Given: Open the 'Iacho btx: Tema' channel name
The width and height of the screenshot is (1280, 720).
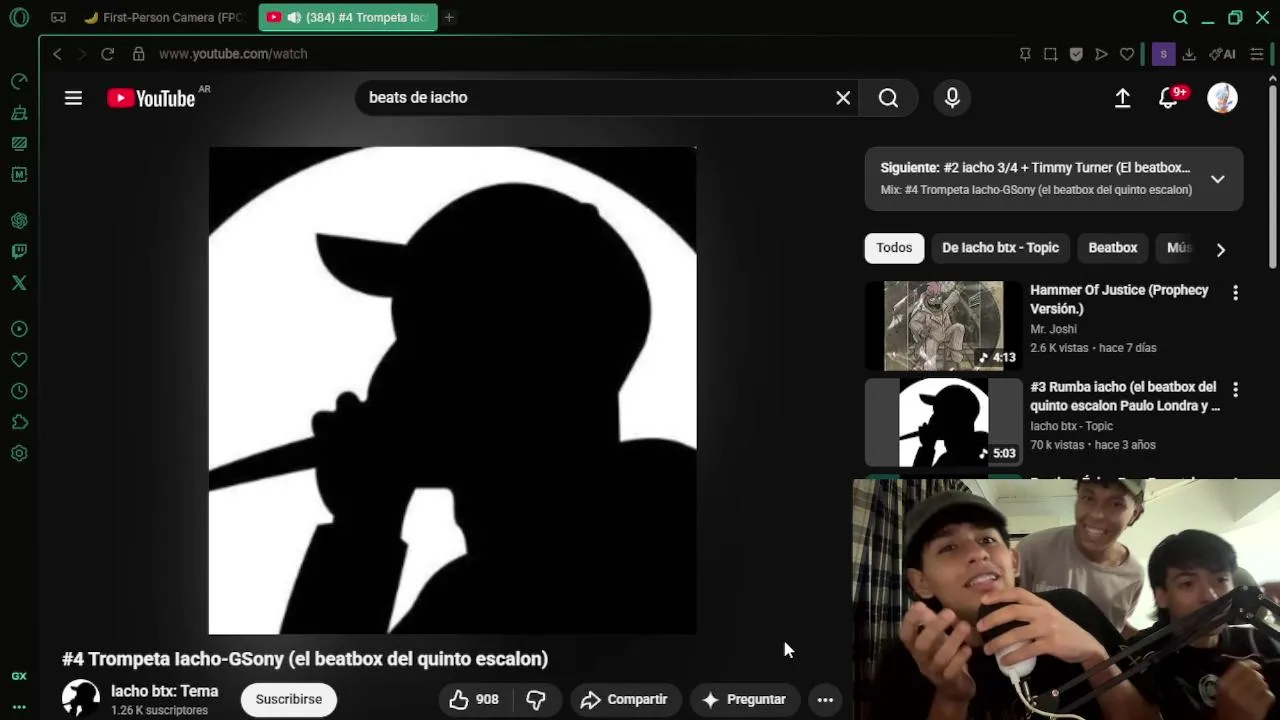Looking at the screenshot, I should 164,691.
